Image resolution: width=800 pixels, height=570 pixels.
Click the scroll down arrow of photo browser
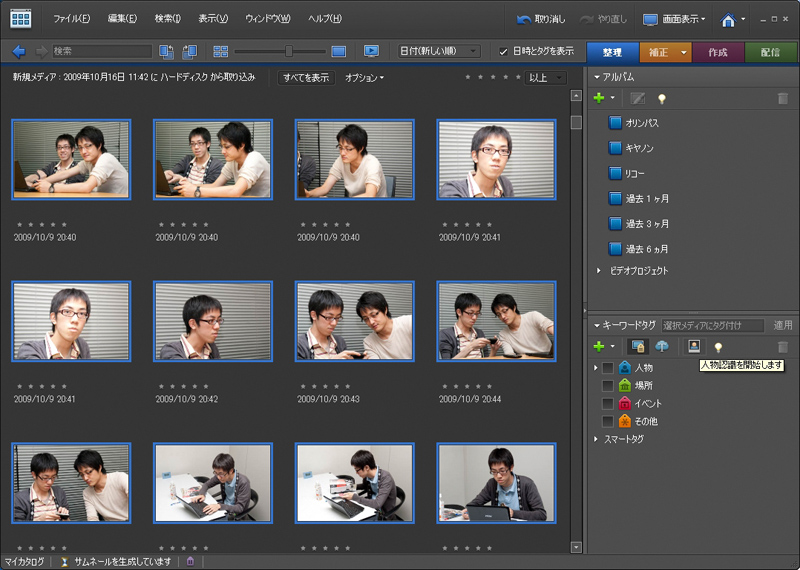click(x=576, y=547)
